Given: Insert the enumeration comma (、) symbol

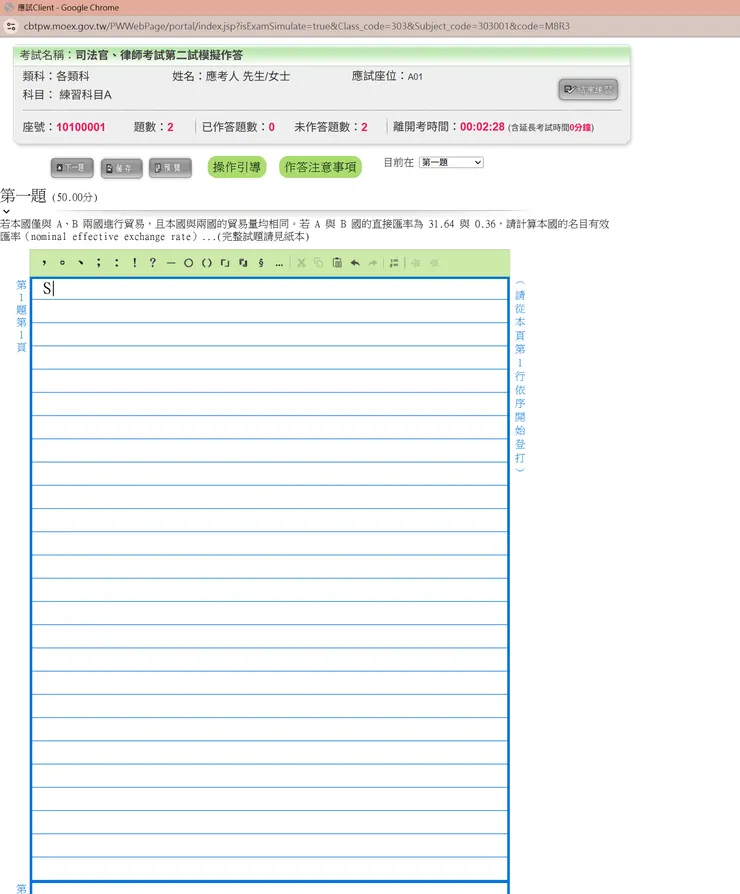Looking at the screenshot, I should tap(80, 263).
